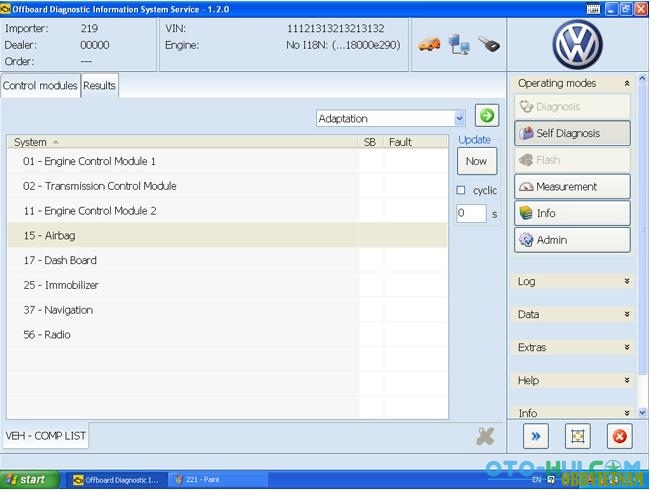Click the crossed tools icon at bottom
This screenshot has height=490, width=651.
coord(485,436)
